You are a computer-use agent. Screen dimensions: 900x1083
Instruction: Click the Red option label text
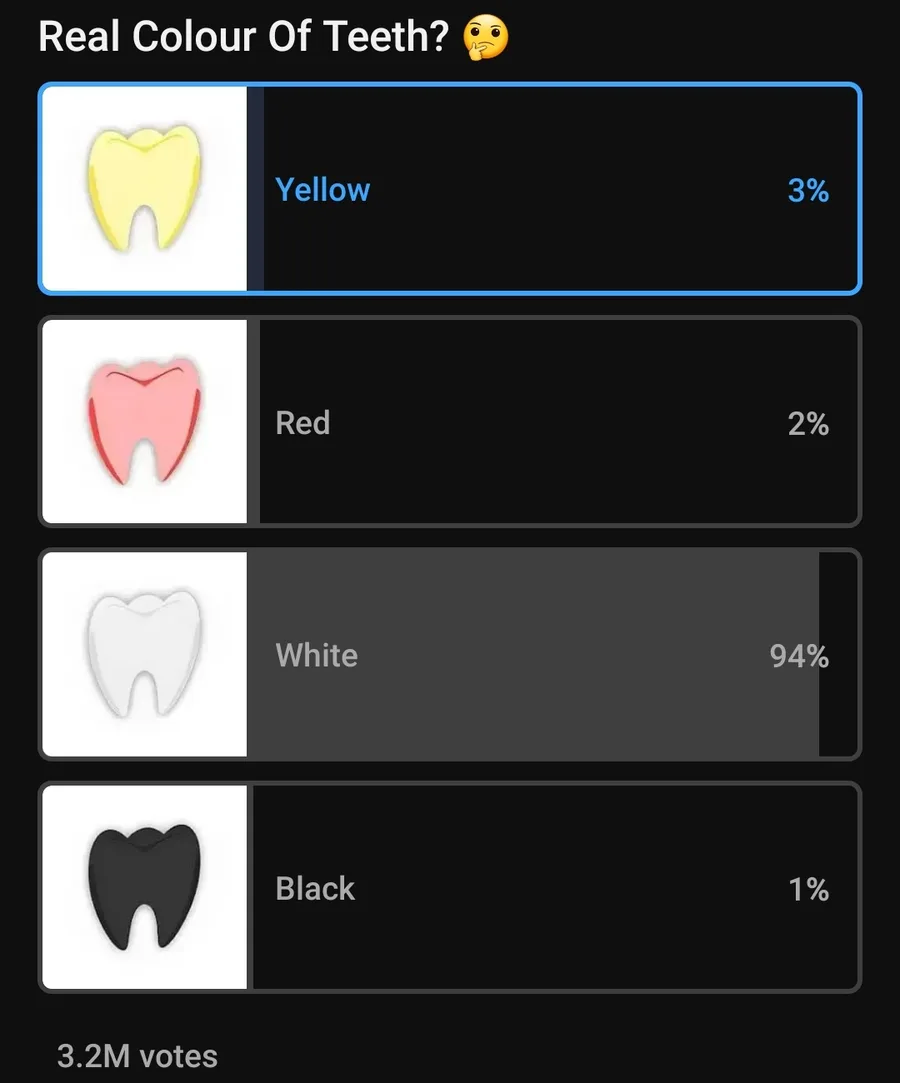(303, 423)
